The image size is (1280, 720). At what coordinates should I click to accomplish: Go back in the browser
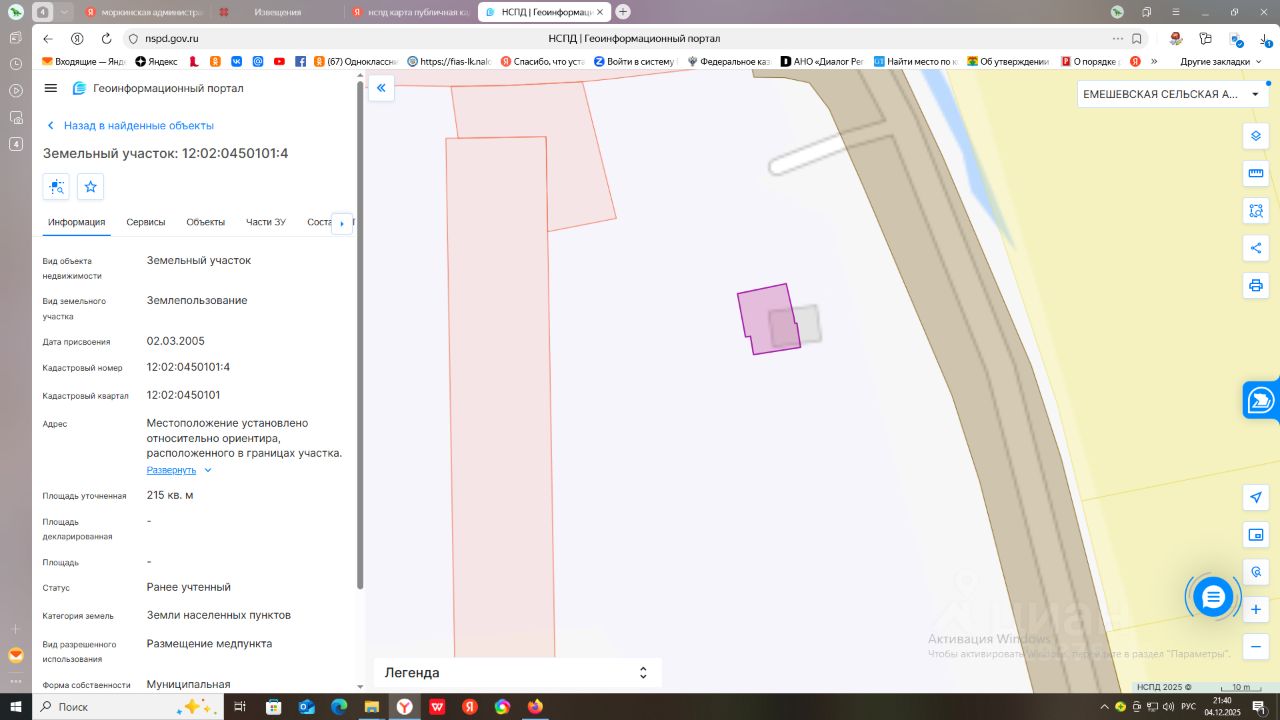tap(48, 39)
